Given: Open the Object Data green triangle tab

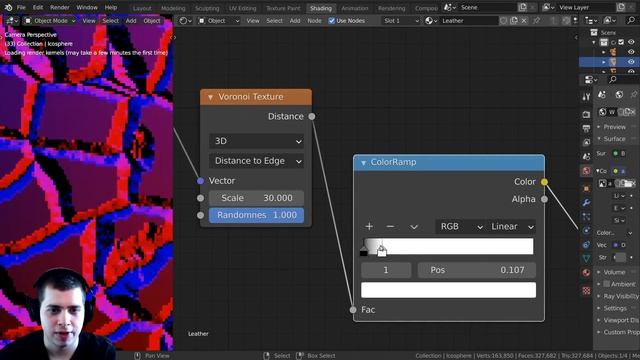Looking at the screenshot, I should 587,258.
